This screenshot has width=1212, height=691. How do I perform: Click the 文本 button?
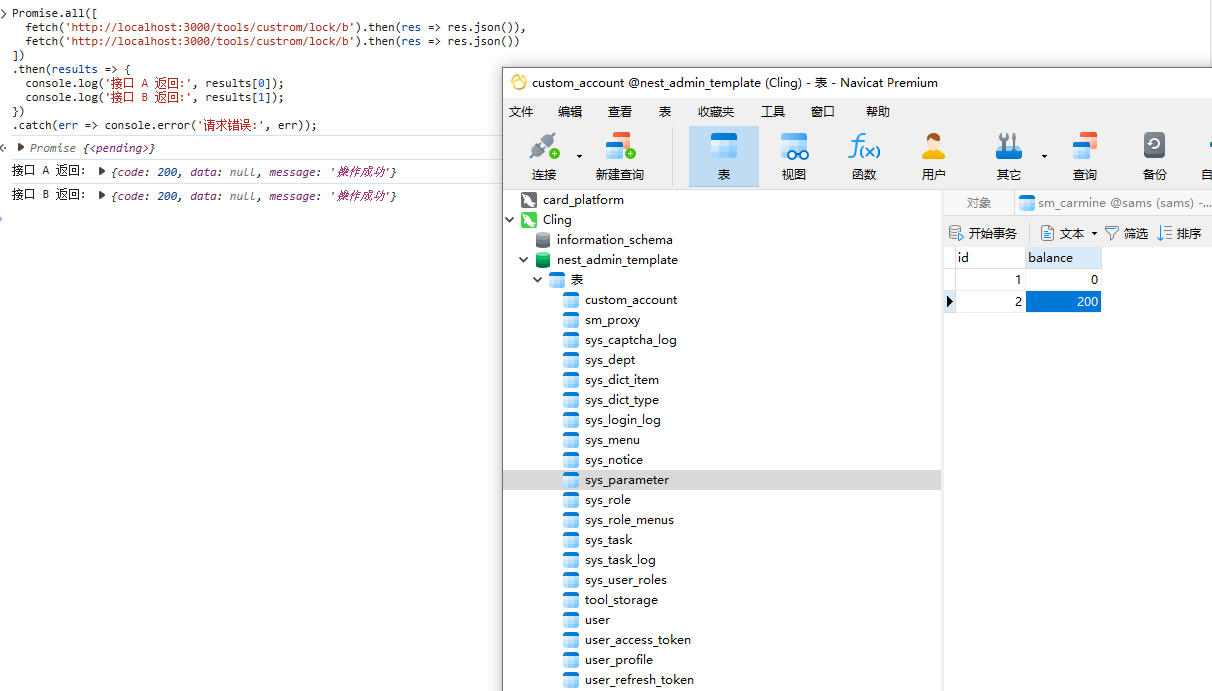tap(1062, 233)
